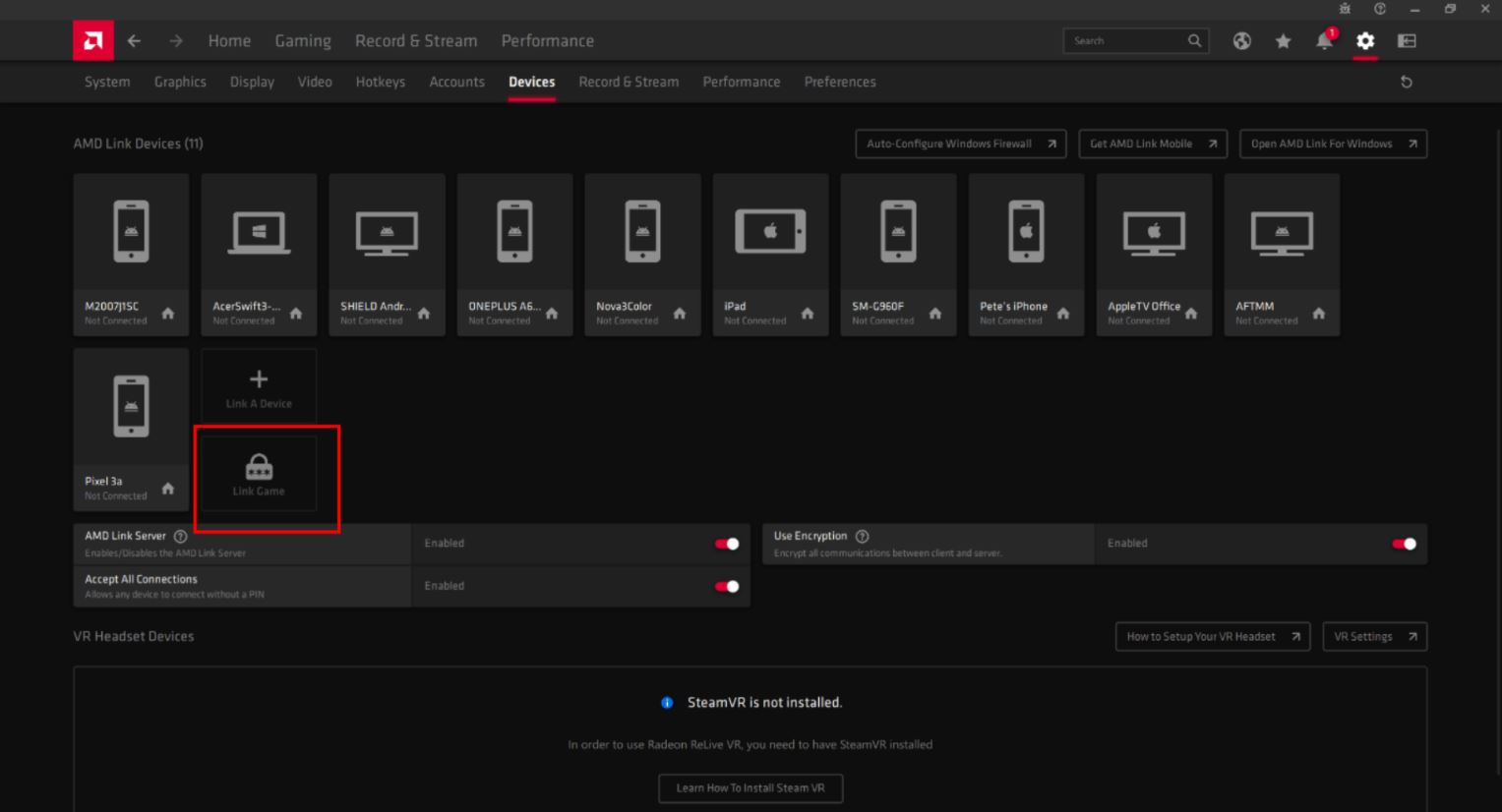Select the SHIELD Android TV device icon
1502x812 pixels.
(x=387, y=234)
